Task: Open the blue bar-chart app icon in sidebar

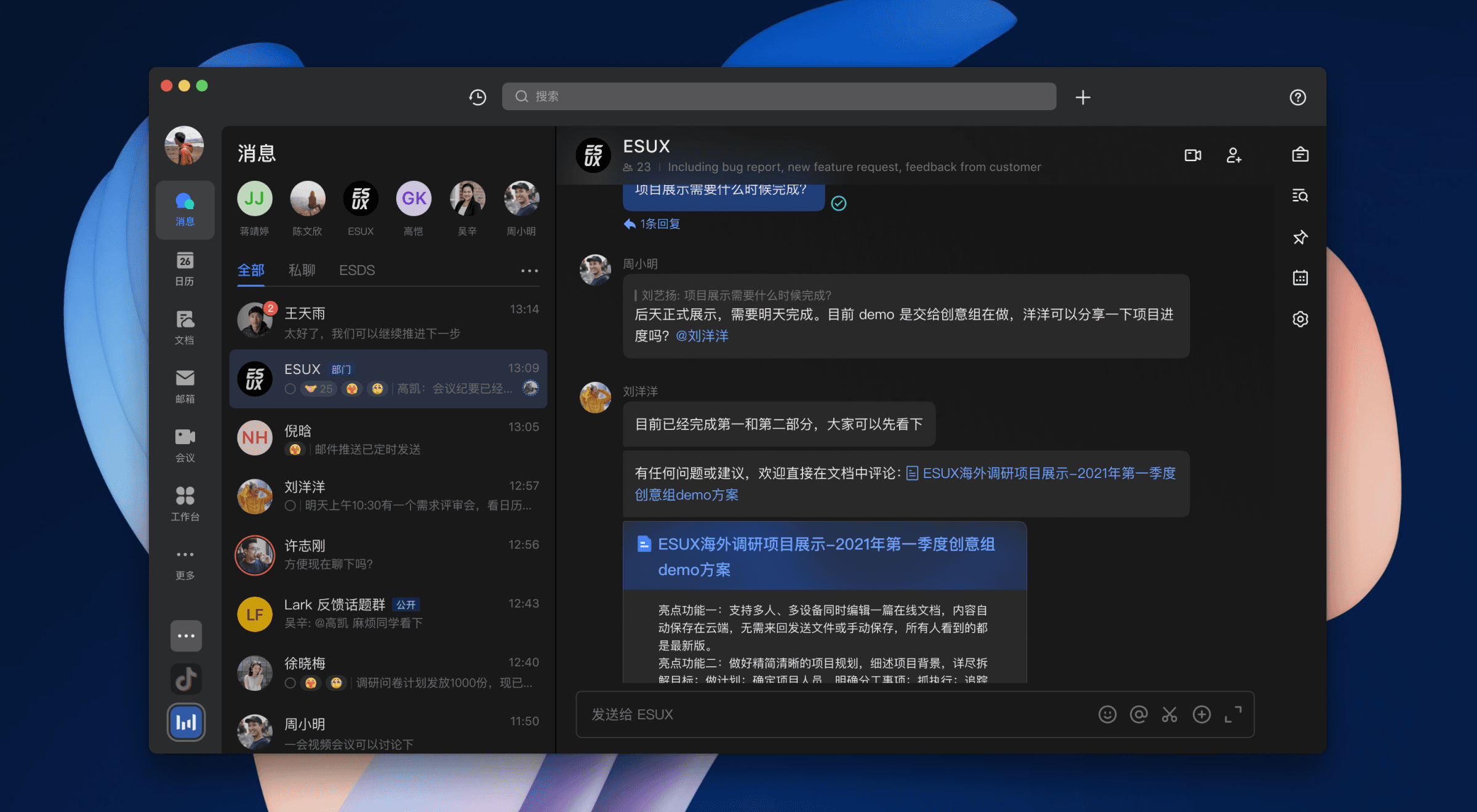Action: (186, 722)
